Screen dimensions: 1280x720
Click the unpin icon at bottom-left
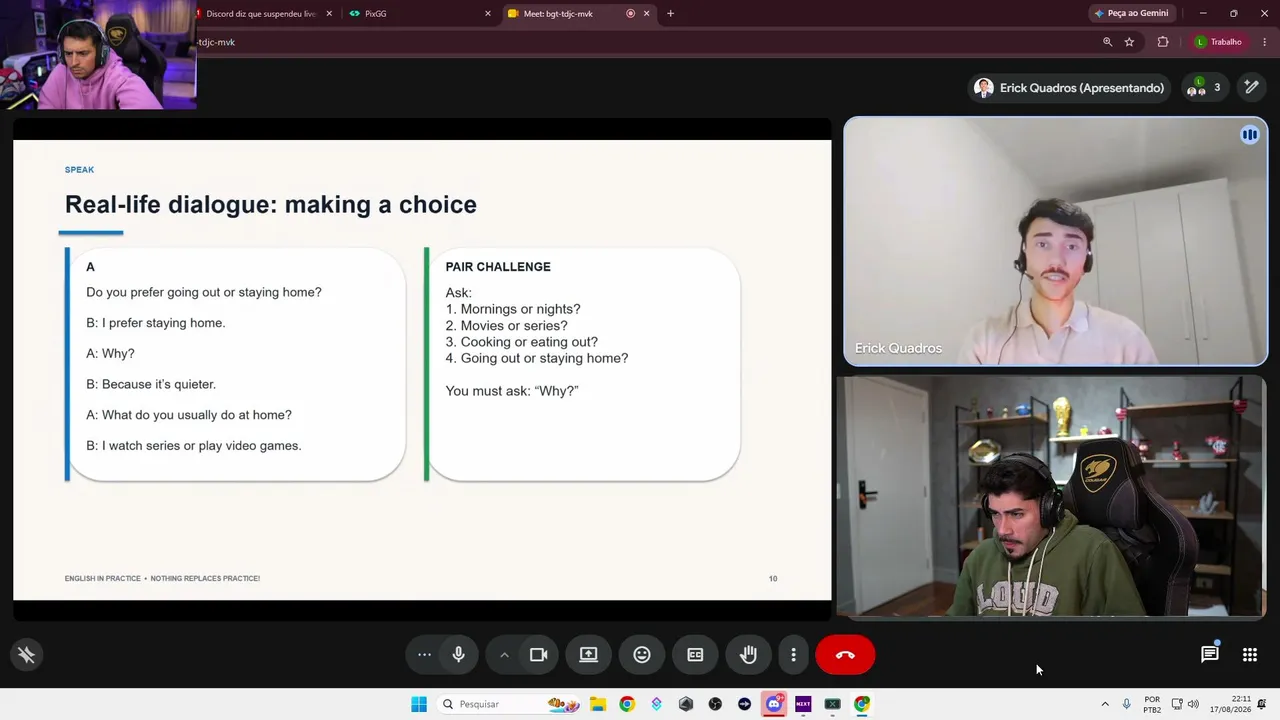point(27,655)
